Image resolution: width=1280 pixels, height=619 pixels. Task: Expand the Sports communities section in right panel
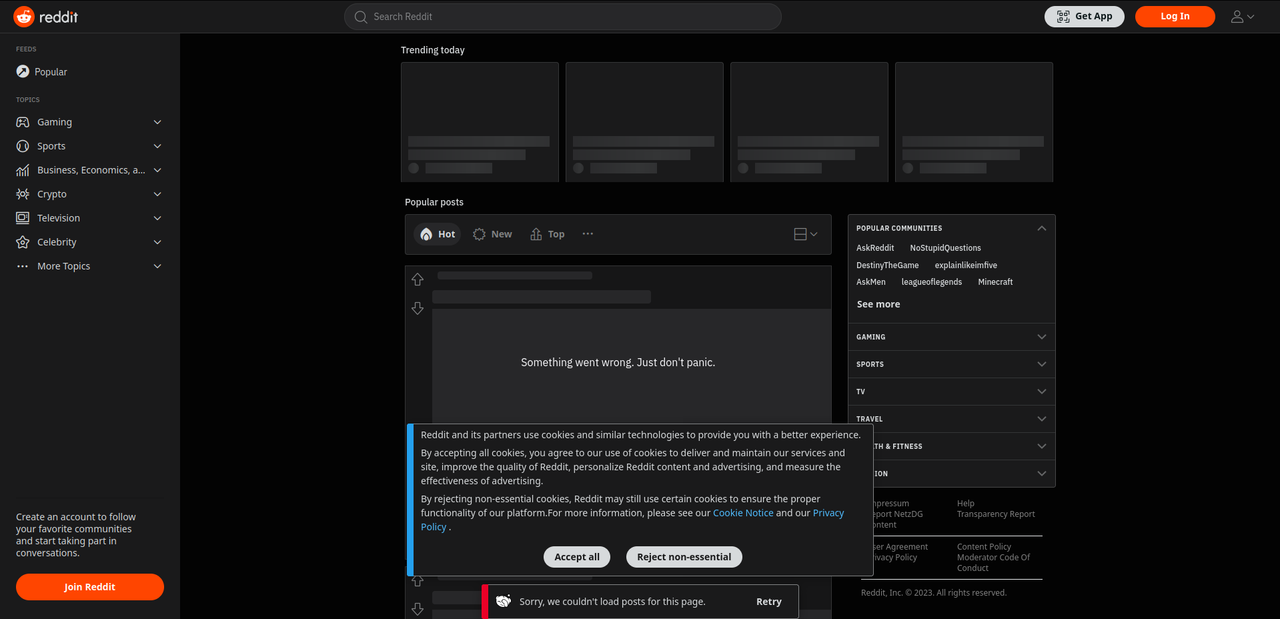[951, 364]
